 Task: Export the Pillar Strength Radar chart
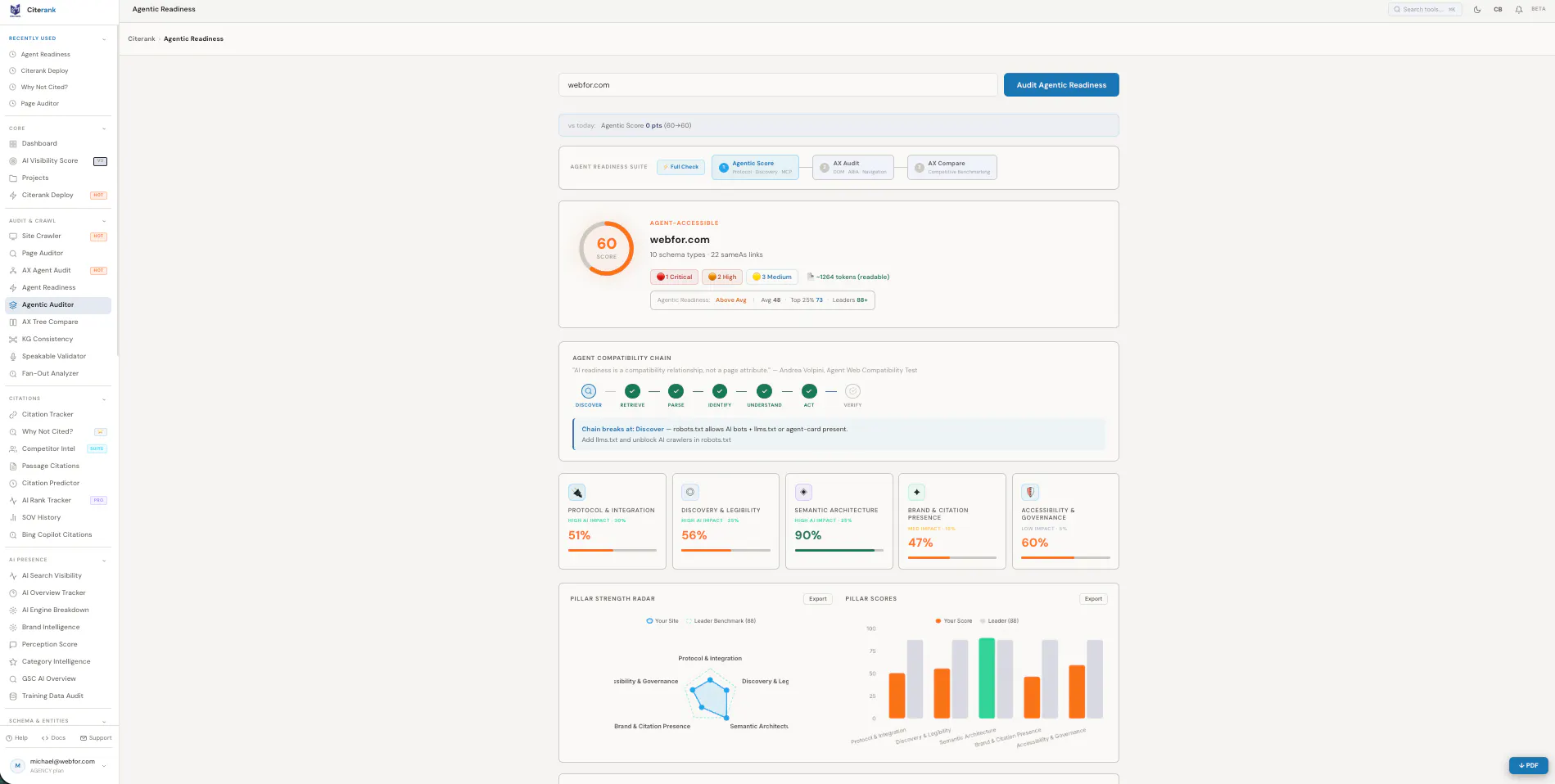coord(818,599)
